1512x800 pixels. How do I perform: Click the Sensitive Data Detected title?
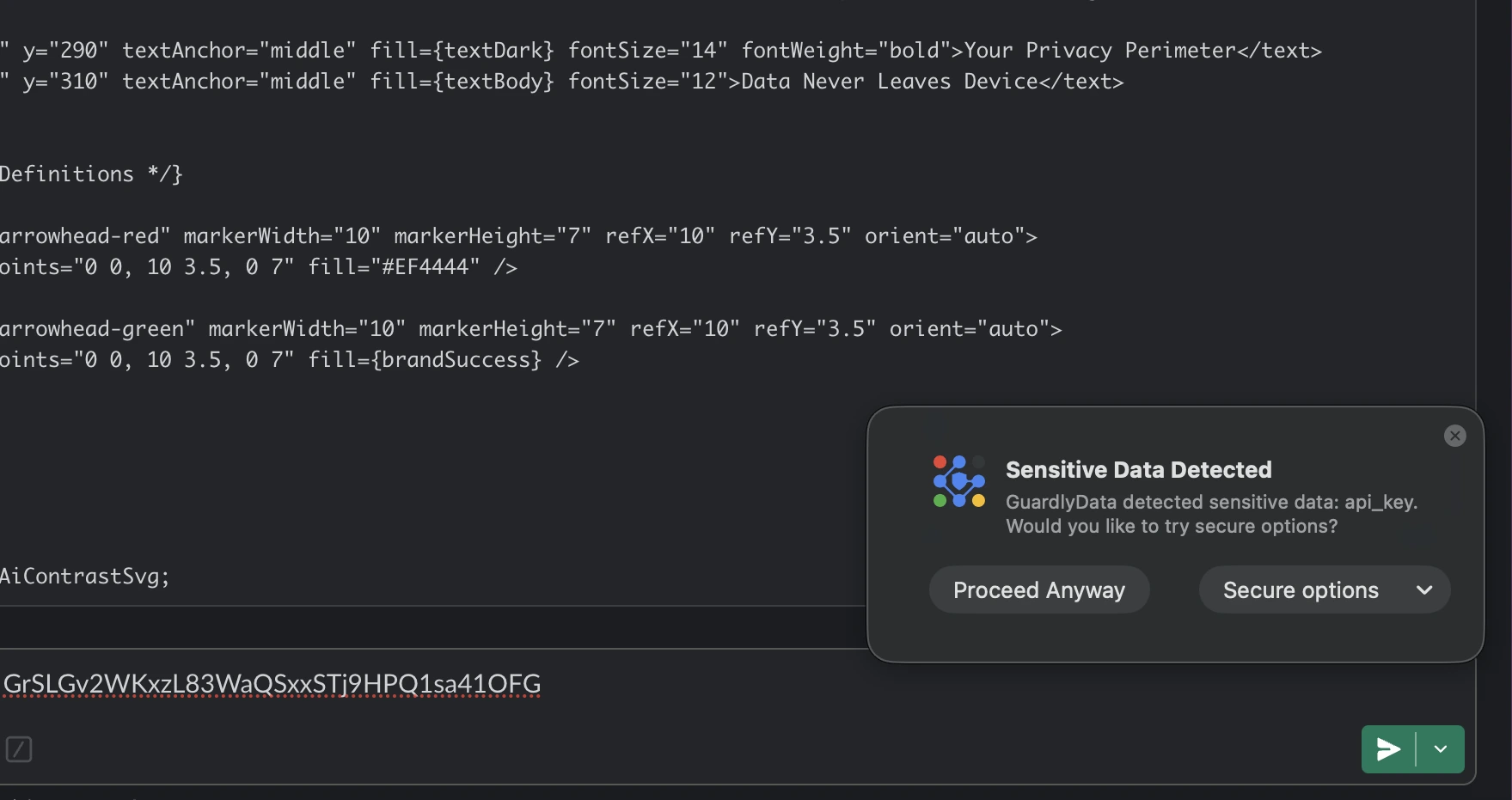[1138, 469]
